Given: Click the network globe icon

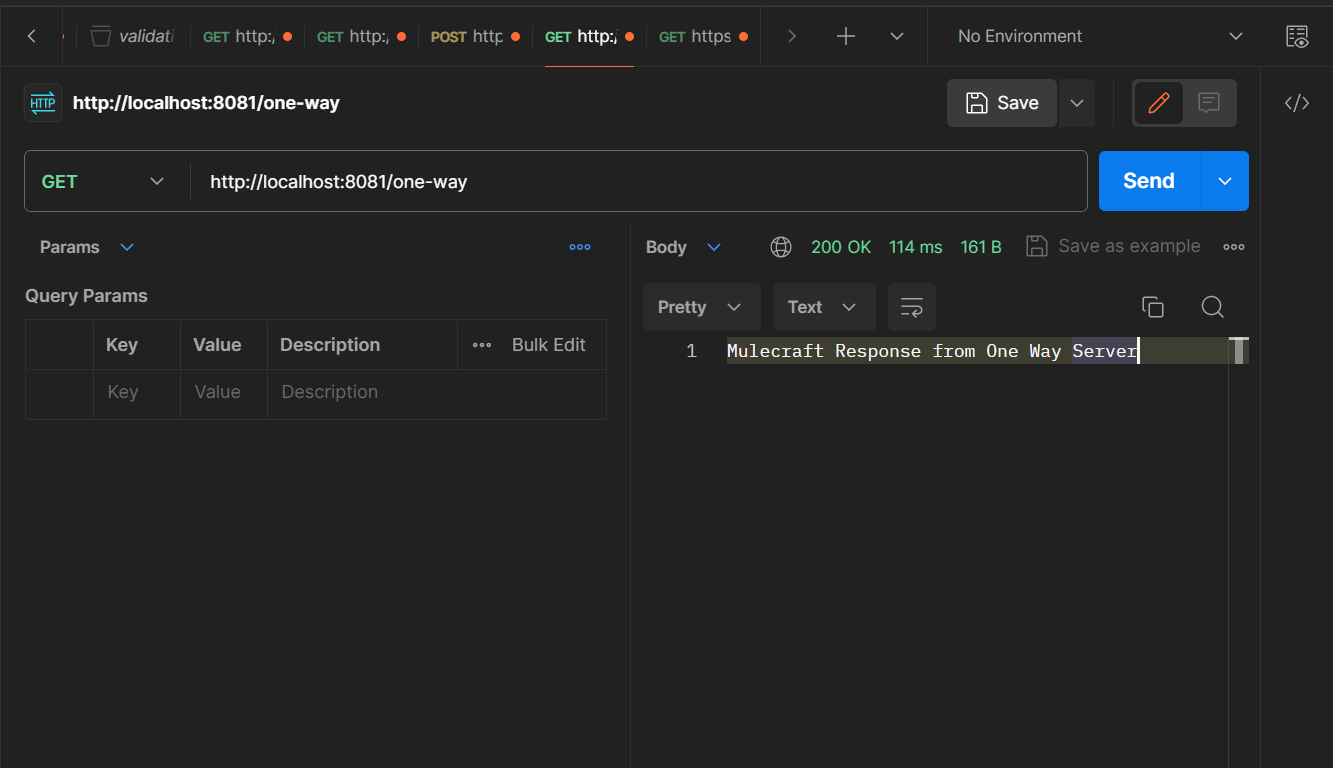Looking at the screenshot, I should tap(781, 247).
